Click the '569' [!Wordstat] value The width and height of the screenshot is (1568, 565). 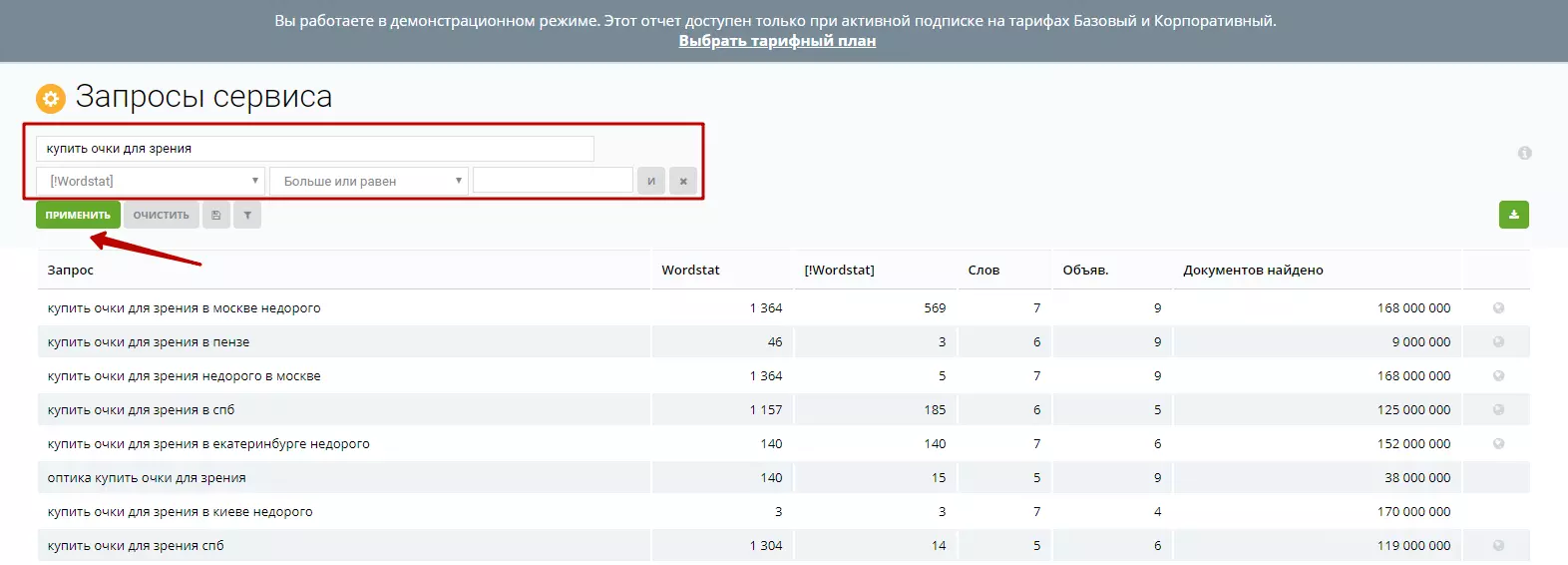935,308
